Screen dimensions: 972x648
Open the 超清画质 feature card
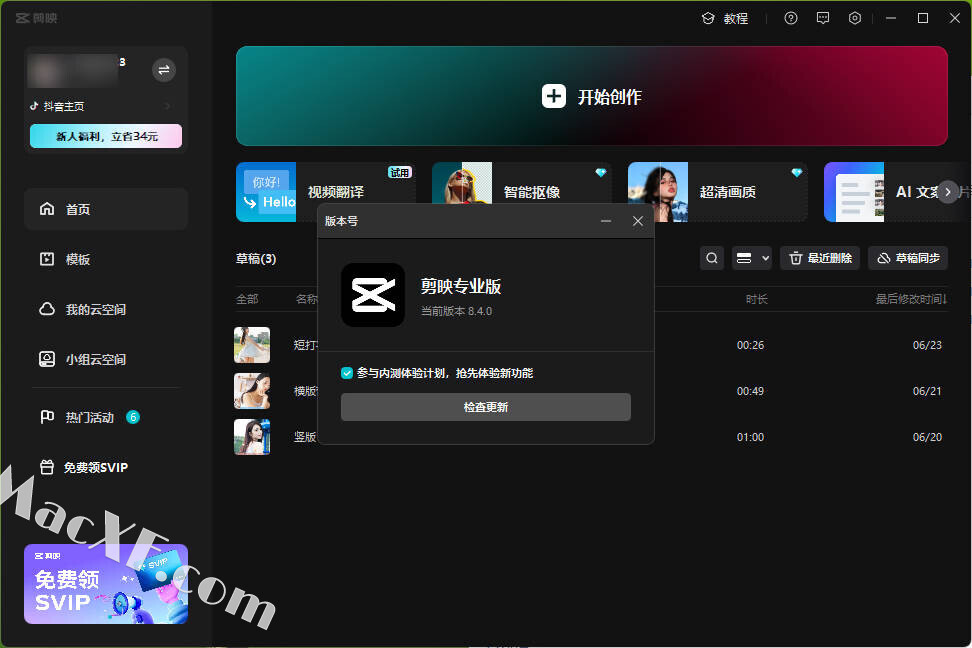717,192
